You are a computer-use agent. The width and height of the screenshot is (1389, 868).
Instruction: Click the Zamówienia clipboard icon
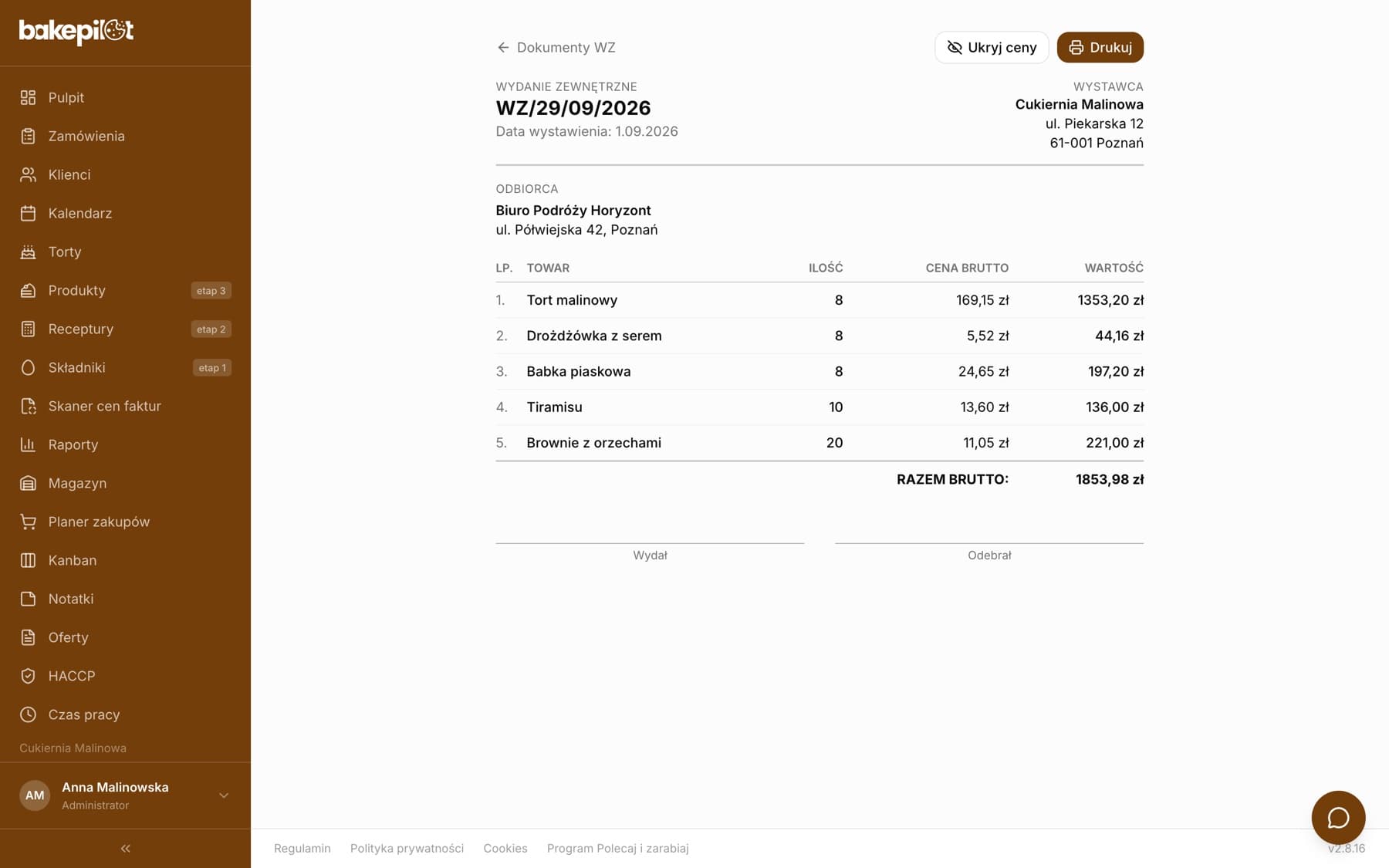pos(28,136)
